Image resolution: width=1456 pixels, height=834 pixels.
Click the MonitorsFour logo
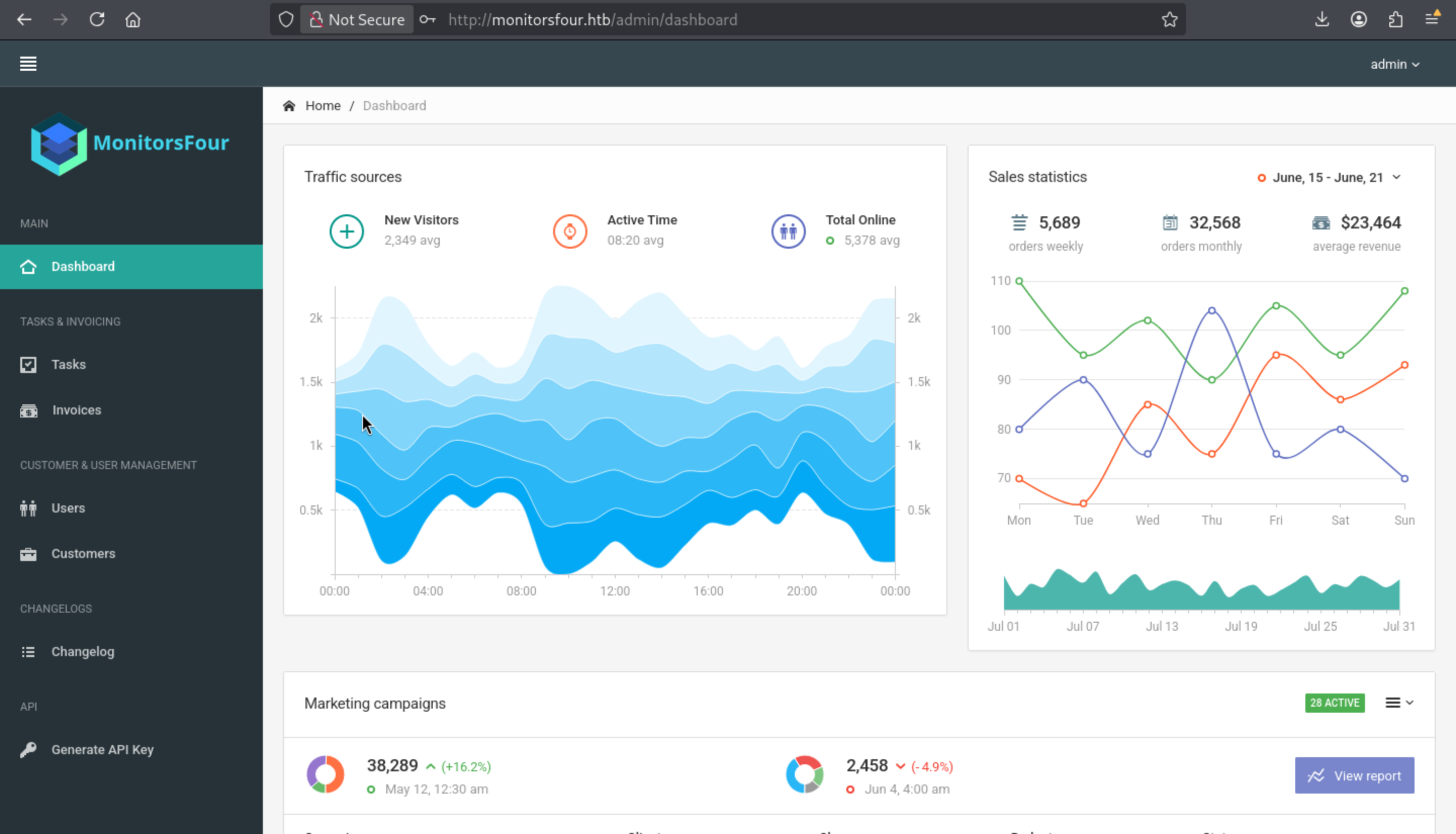pos(130,143)
